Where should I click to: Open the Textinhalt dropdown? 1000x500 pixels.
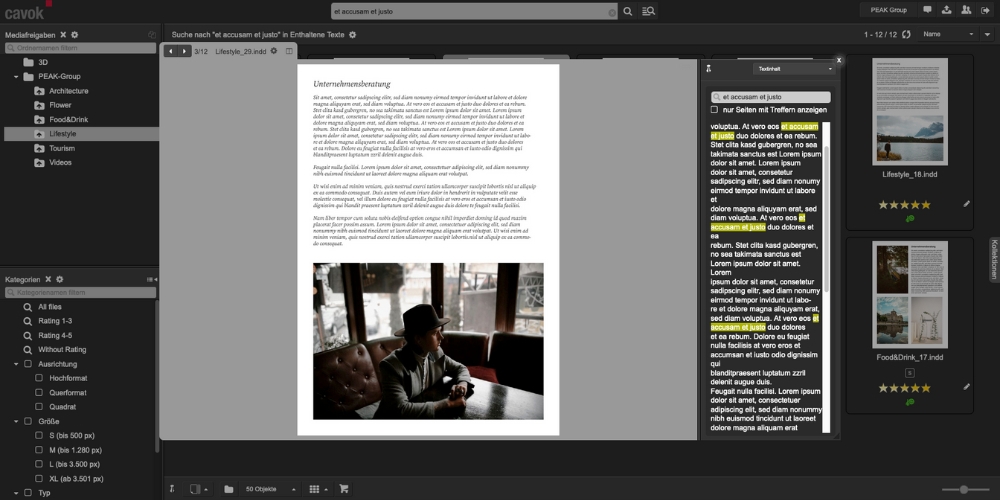tap(793, 69)
